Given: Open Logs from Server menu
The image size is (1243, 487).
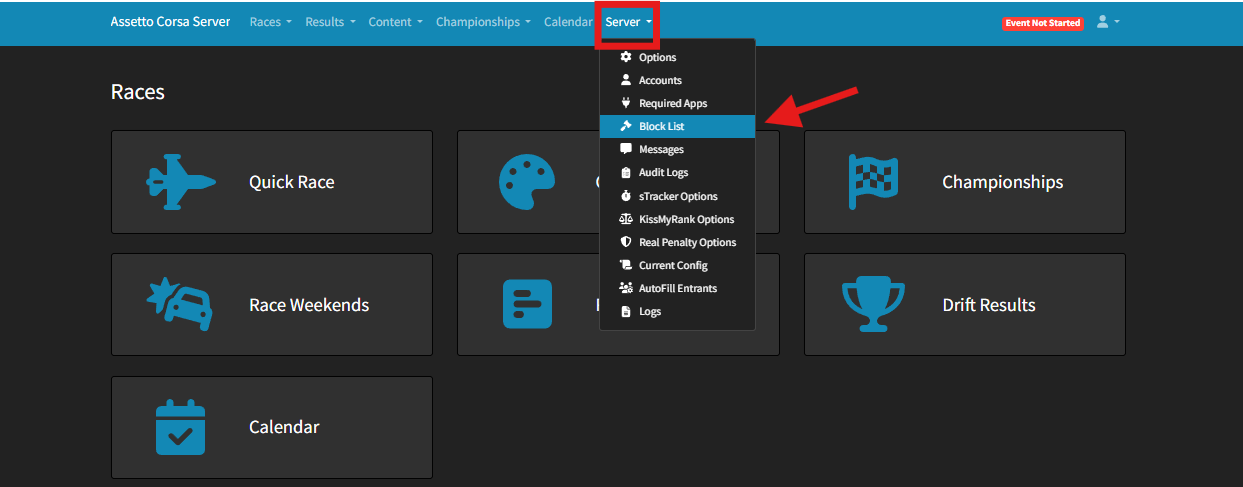Looking at the screenshot, I should click(677, 312).
